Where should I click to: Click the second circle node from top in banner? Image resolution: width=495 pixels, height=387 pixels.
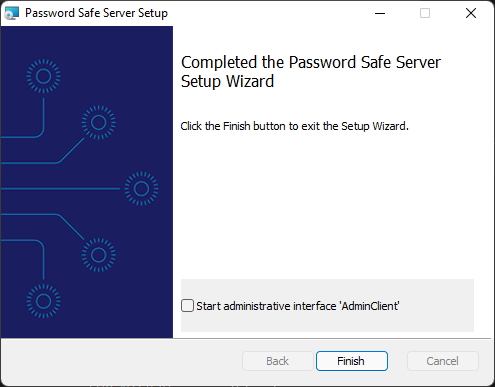99,122
